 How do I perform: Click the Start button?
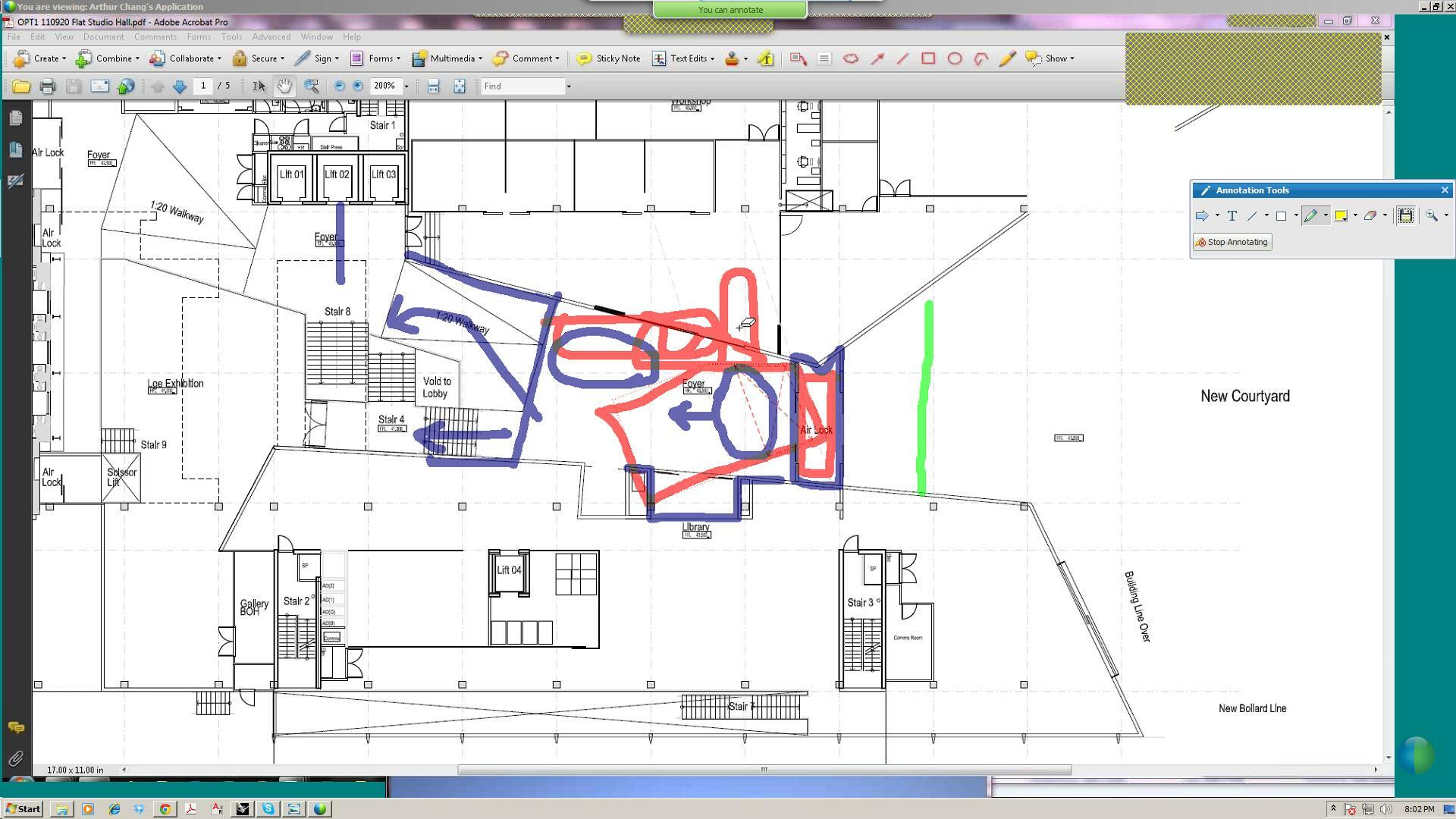[x=23, y=809]
